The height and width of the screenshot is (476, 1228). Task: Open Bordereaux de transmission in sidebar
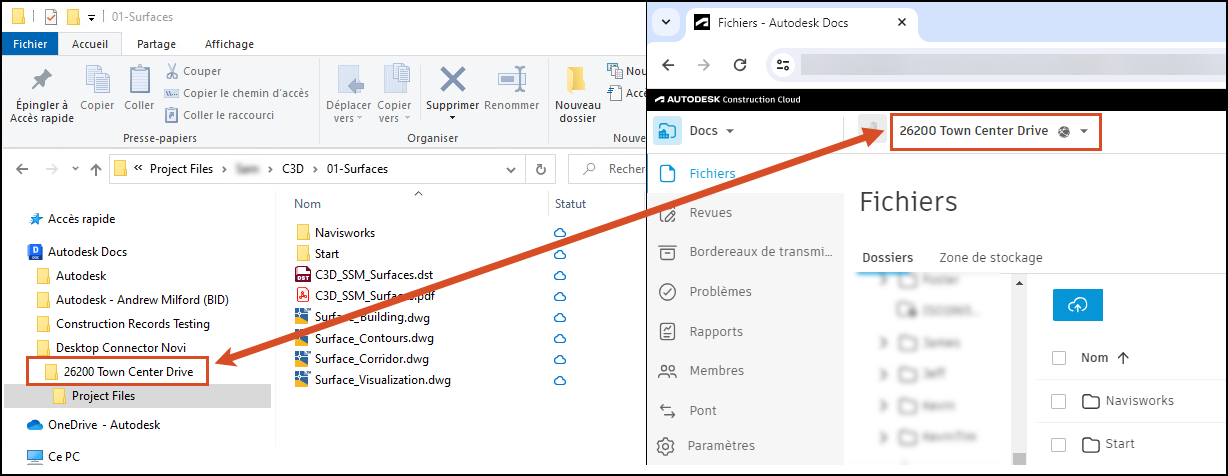pos(745,252)
